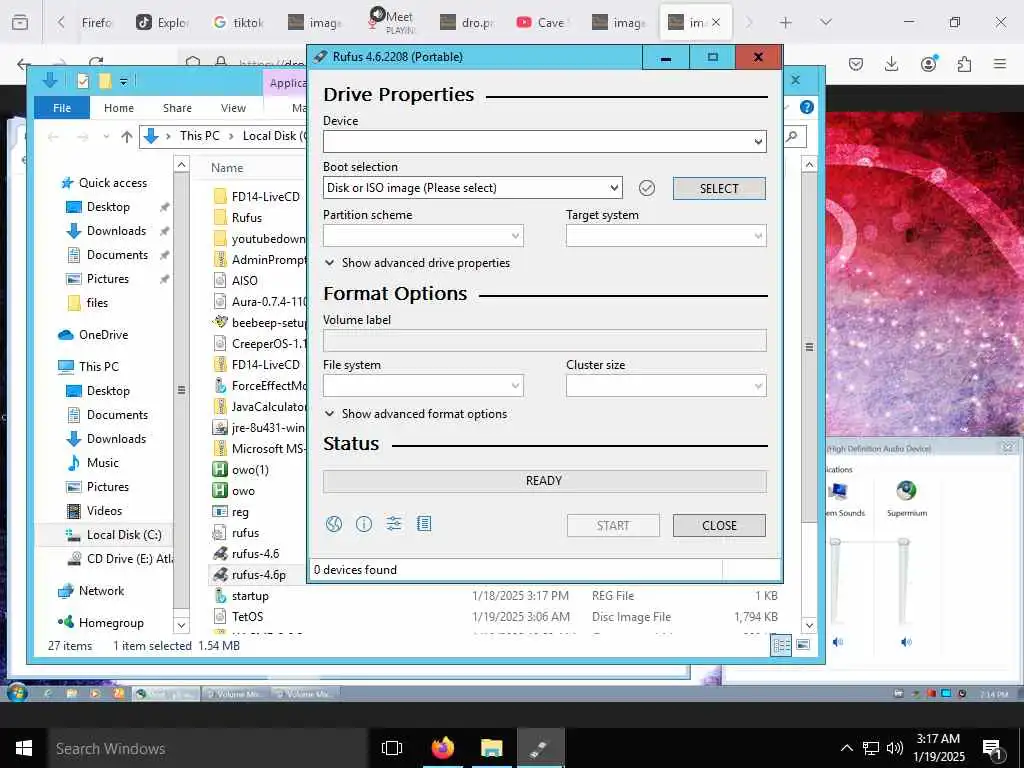Viewport: 1024px width, 768px height.
Task: Click the Volume label input field
Action: [x=545, y=341]
